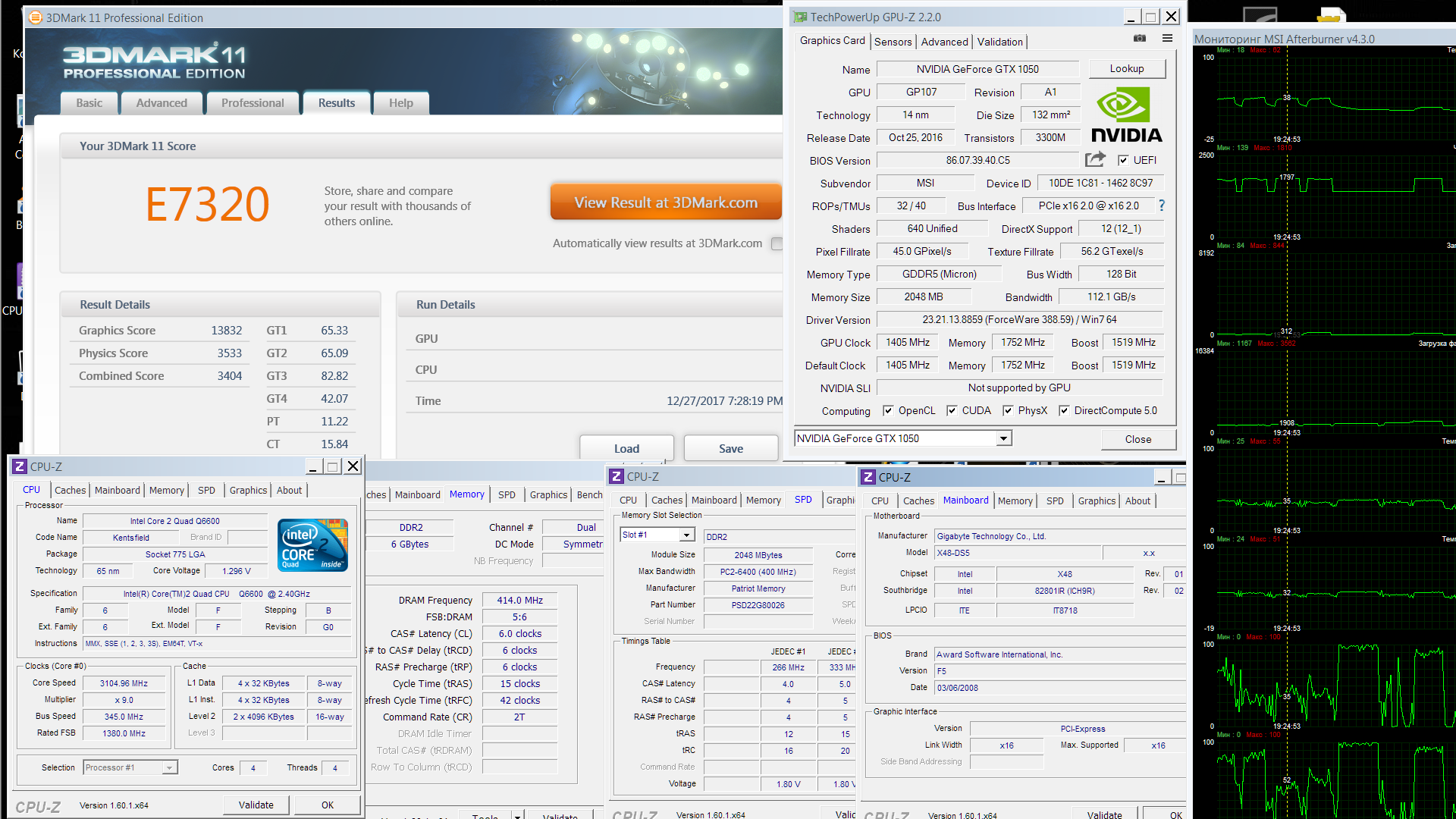The image size is (1456, 819).
Task: Open the Graphics tab in the CPU-Z Mainboard window
Action: [x=1097, y=501]
